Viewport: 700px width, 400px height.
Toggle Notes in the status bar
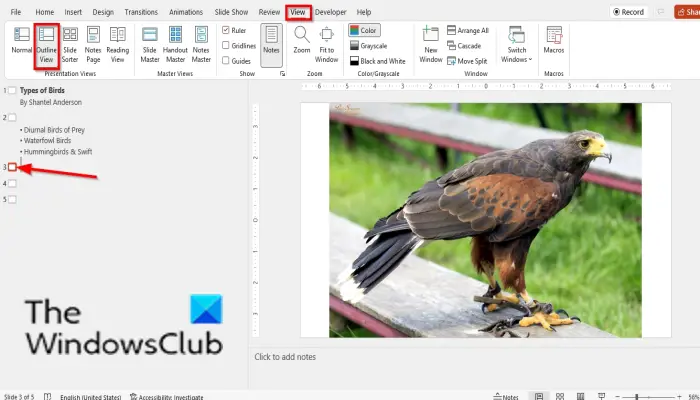coord(506,396)
